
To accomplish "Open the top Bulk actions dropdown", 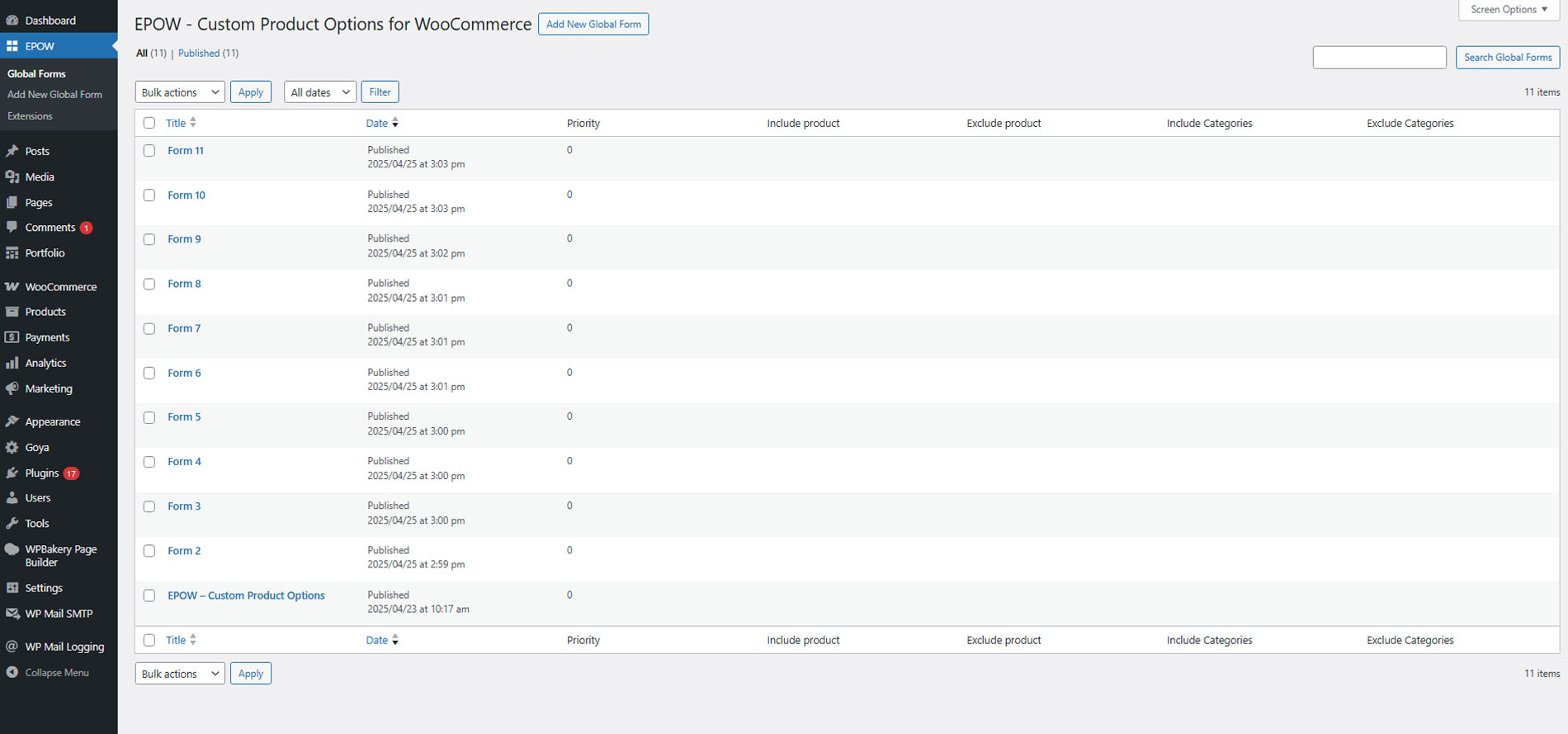I will click(x=180, y=92).
